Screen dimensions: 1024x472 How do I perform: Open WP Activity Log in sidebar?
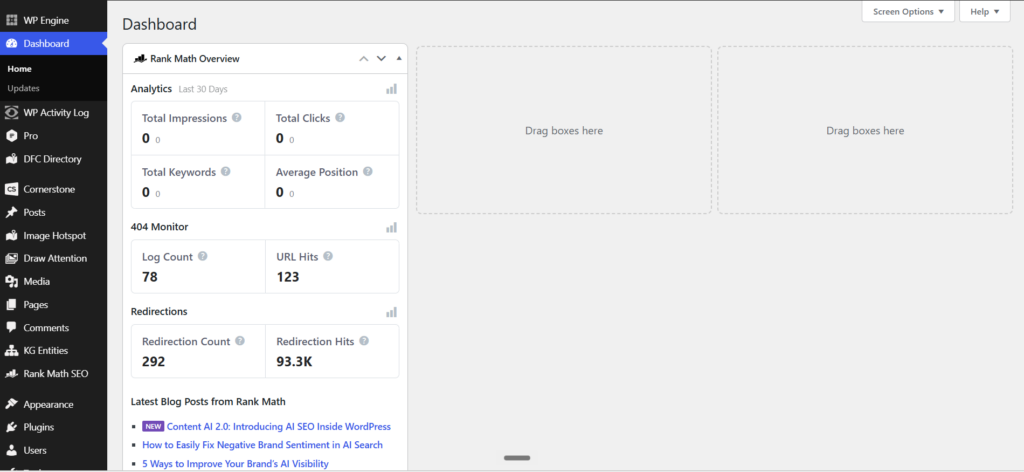coord(54,112)
